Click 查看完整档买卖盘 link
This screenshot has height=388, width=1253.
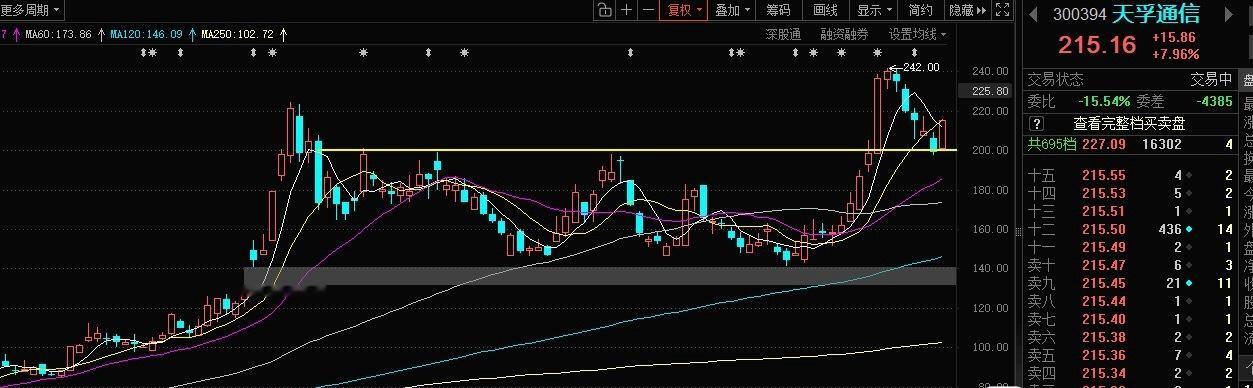coord(1129,123)
